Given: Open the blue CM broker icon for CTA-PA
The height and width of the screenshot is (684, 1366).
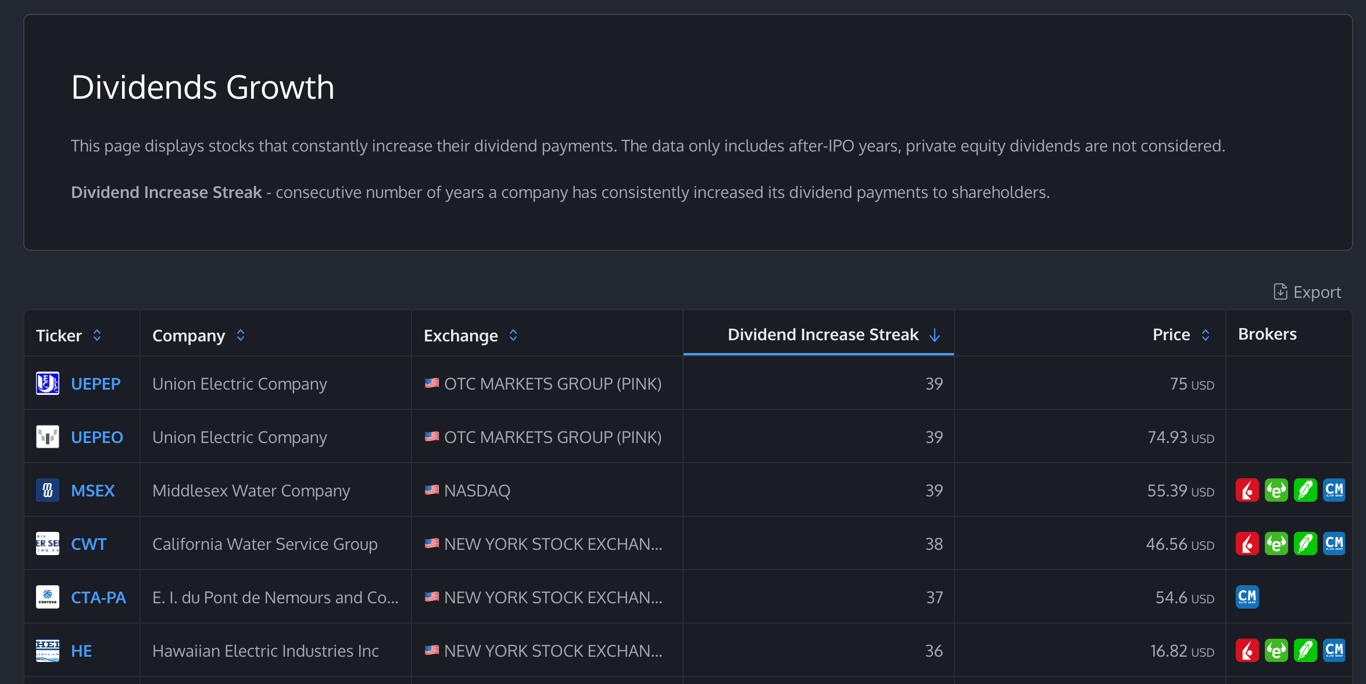Looking at the screenshot, I should (x=1247, y=597).
